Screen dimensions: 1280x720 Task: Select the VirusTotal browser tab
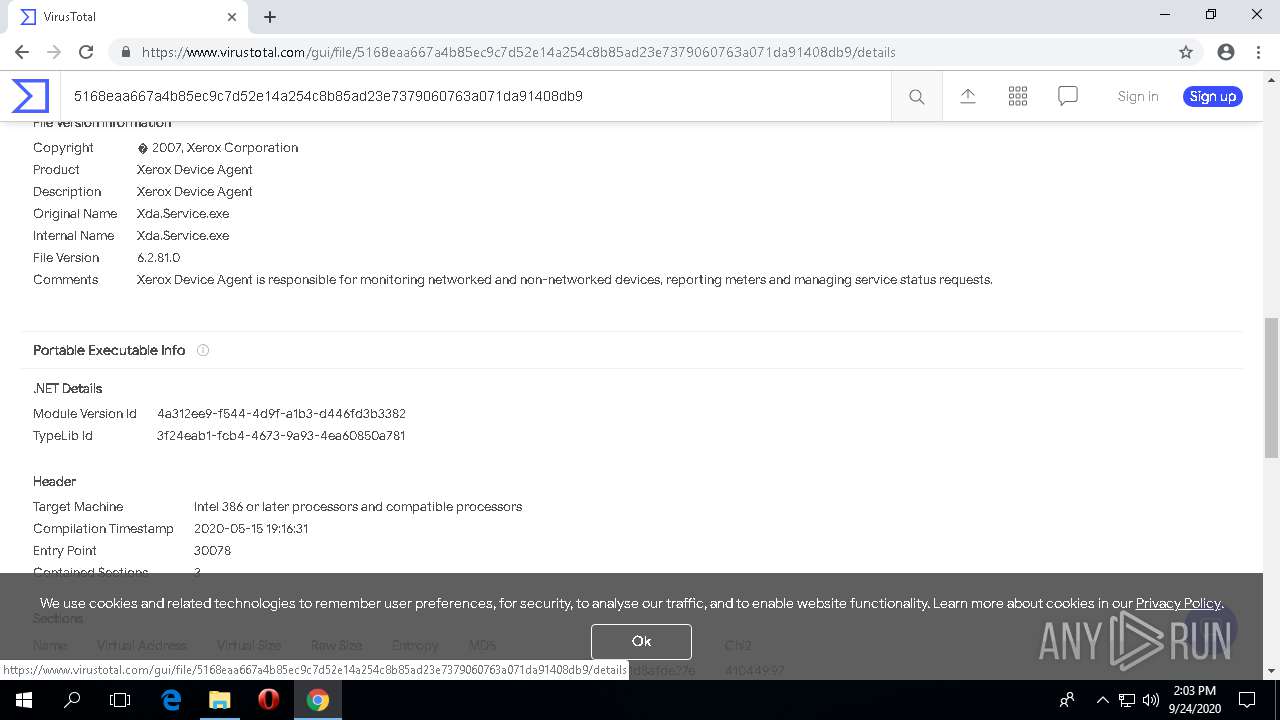pos(126,17)
